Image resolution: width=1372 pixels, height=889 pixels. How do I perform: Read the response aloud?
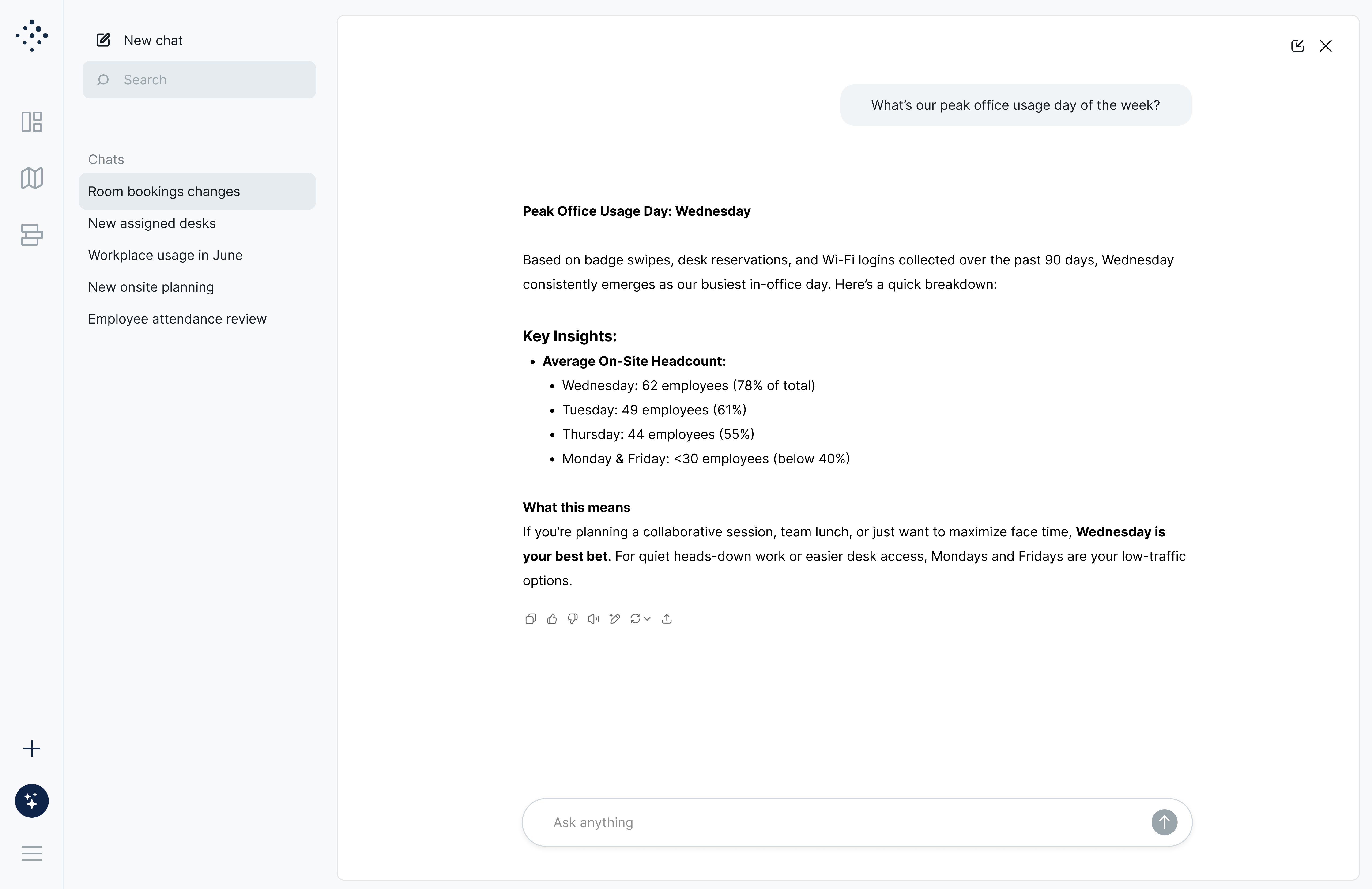point(593,619)
